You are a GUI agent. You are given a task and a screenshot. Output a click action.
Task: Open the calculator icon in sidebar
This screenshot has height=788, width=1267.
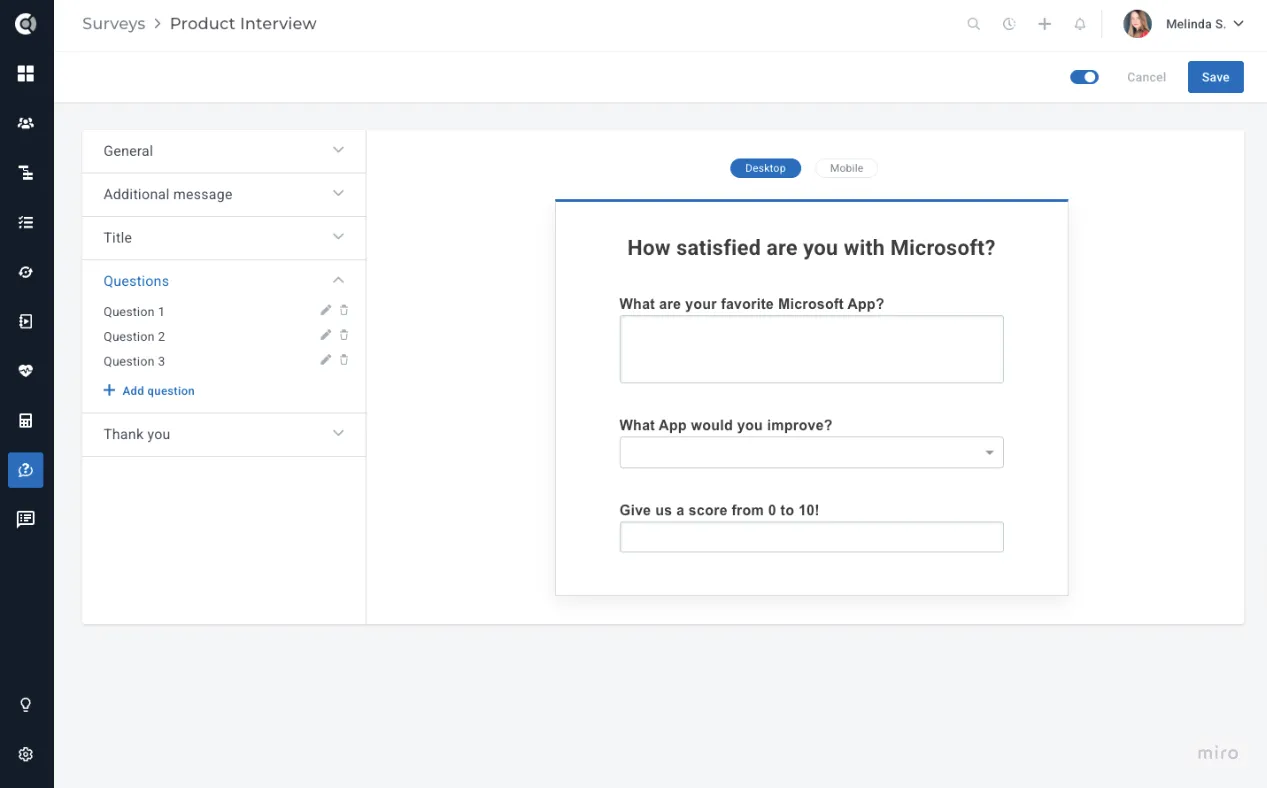(x=26, y=420)
